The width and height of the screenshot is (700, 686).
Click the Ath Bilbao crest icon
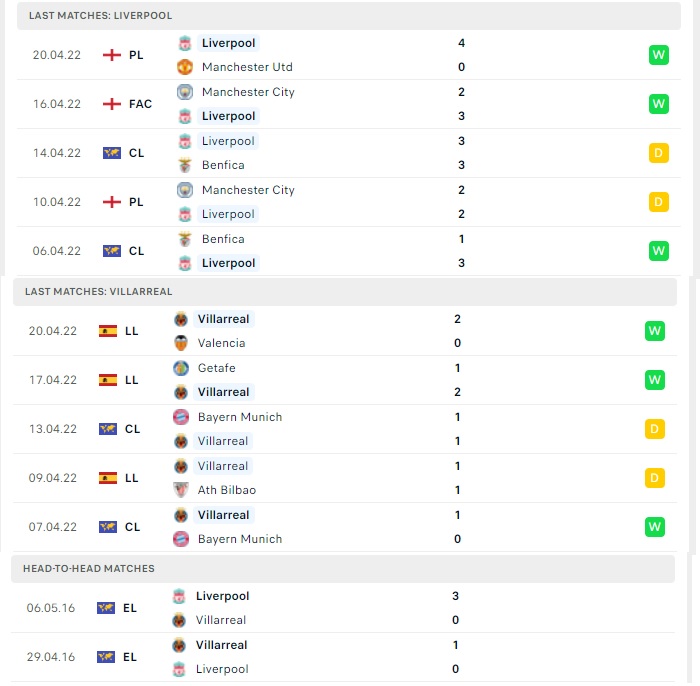pyautogui.click(x=181, y=490)
